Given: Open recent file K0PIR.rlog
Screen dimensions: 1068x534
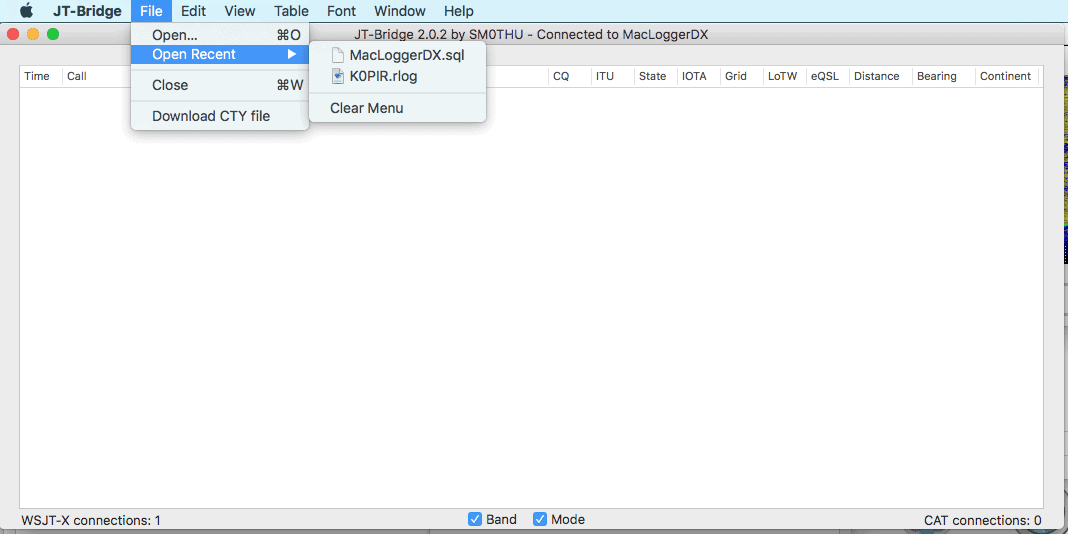Looking at the screenshot, I should 398,76.
